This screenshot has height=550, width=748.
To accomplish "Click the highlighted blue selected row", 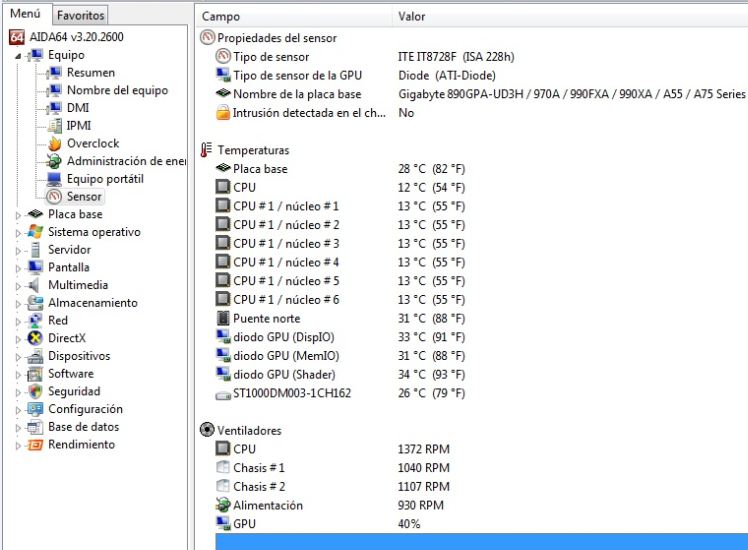I will 482,542.
